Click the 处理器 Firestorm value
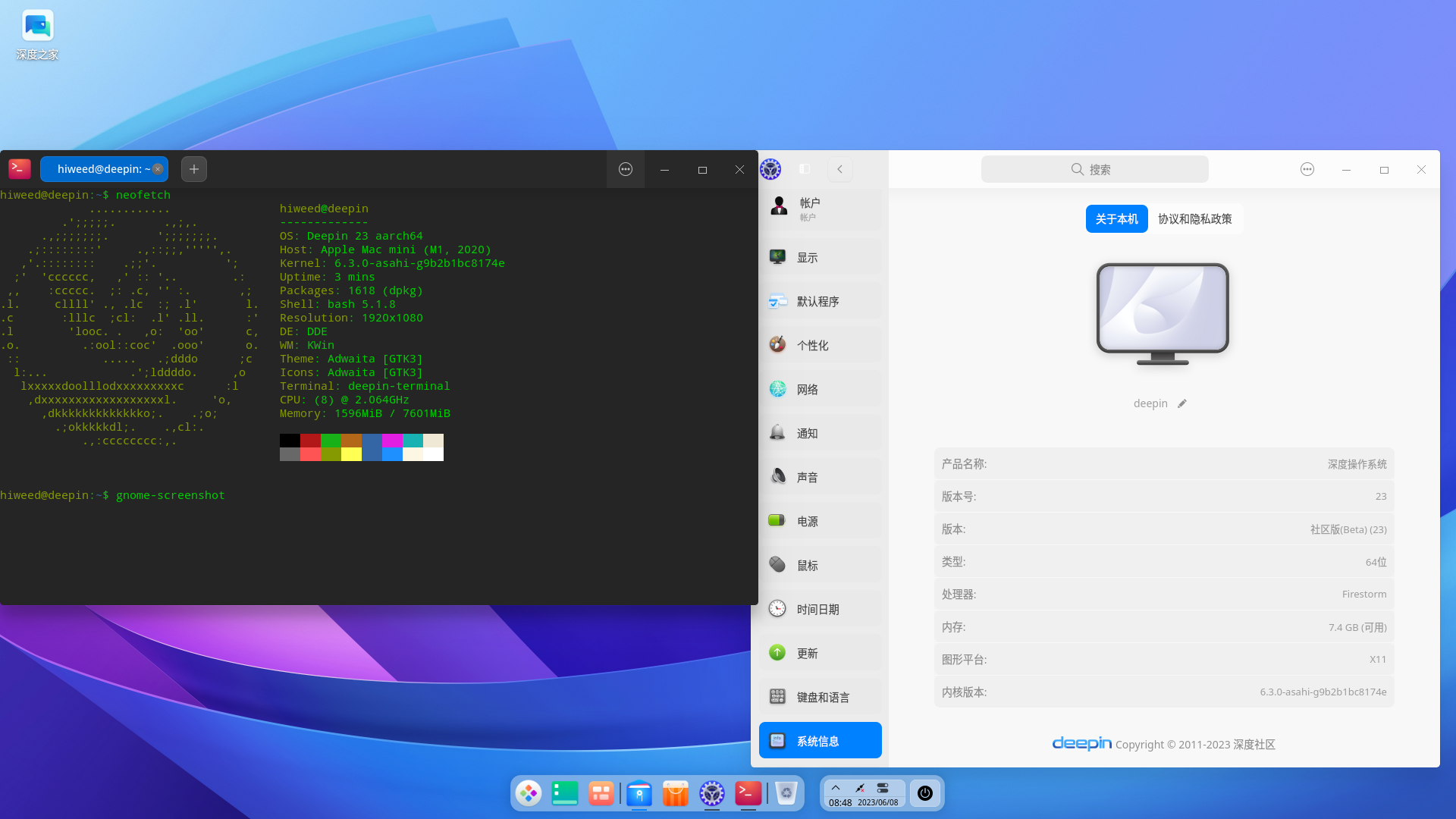The image size is (1456, 819). 1364,595
